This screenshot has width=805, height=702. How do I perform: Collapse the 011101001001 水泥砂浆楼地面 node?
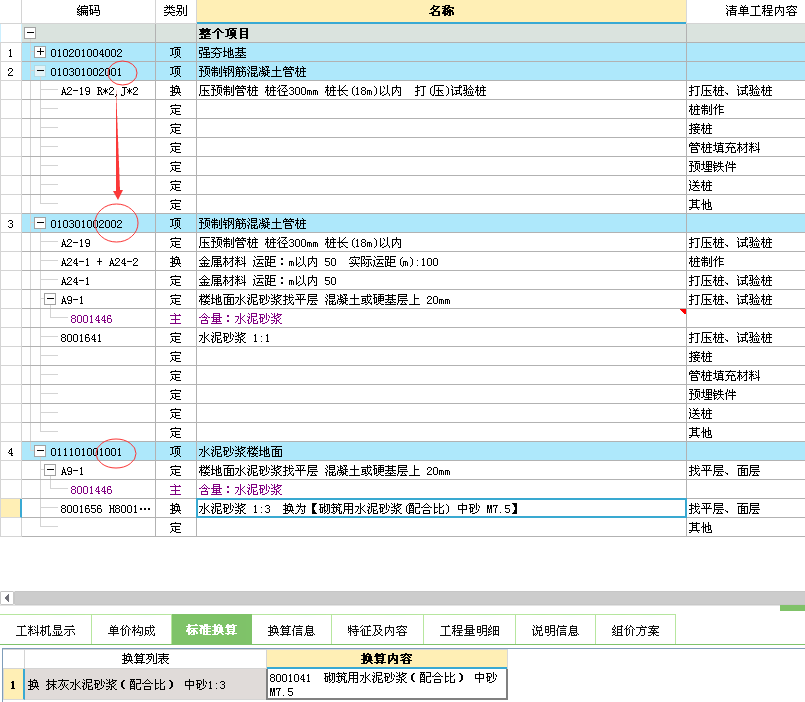pos(40,452)
